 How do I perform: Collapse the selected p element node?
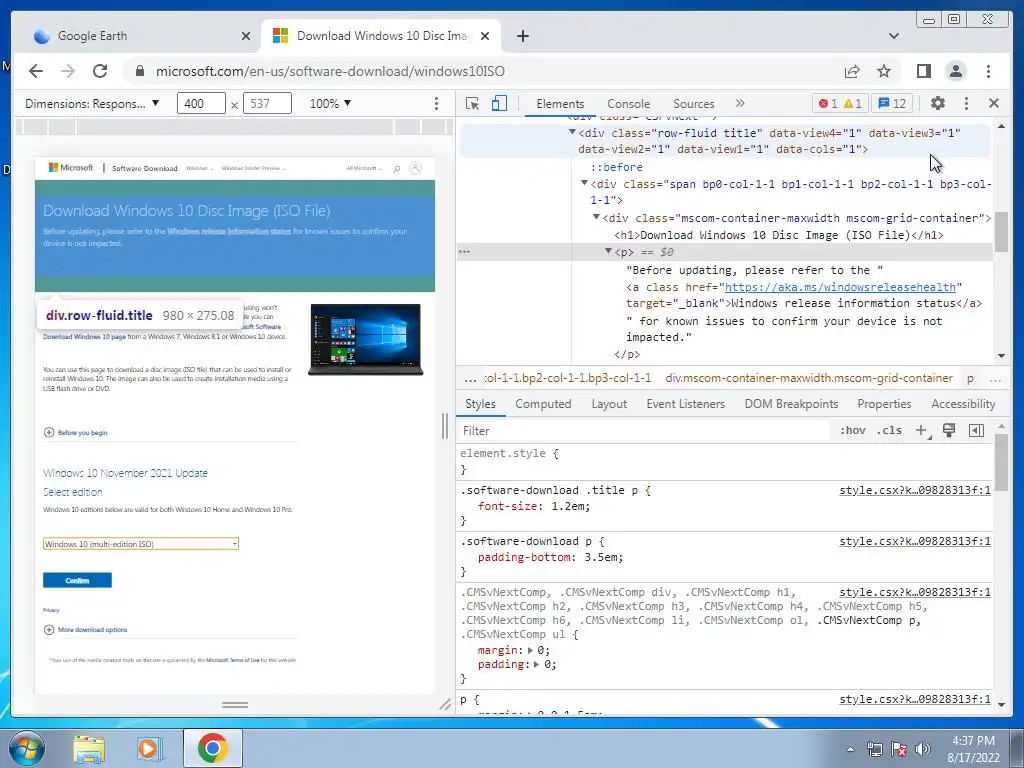click(x=608, y=251)
